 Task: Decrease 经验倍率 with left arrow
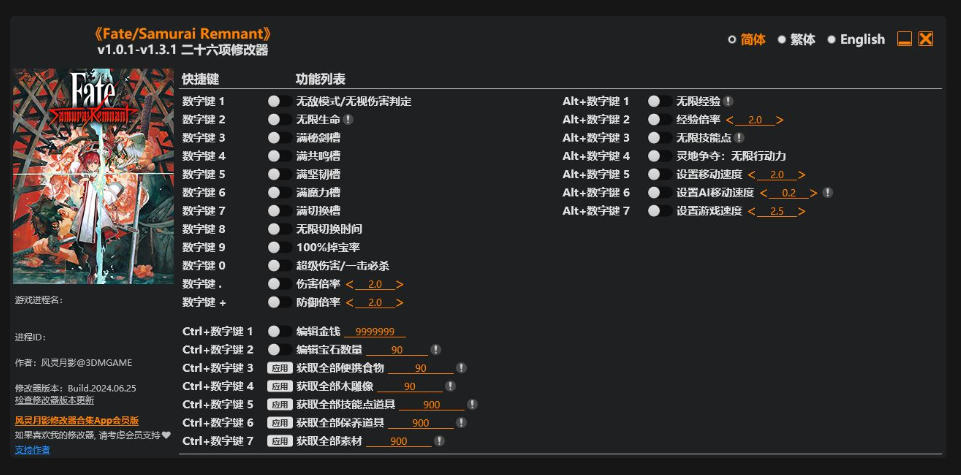coord(729,120)
